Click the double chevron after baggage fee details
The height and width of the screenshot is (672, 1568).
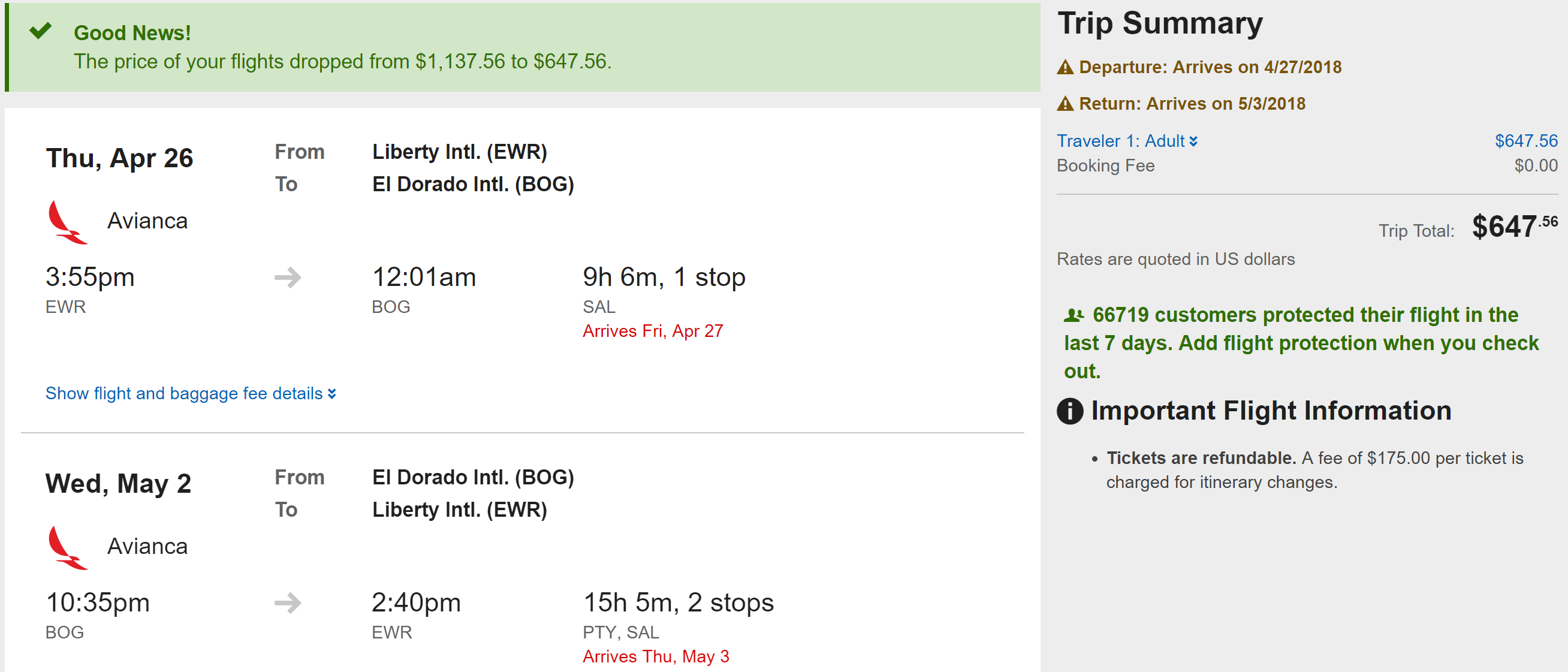click(x=331, y=394)
